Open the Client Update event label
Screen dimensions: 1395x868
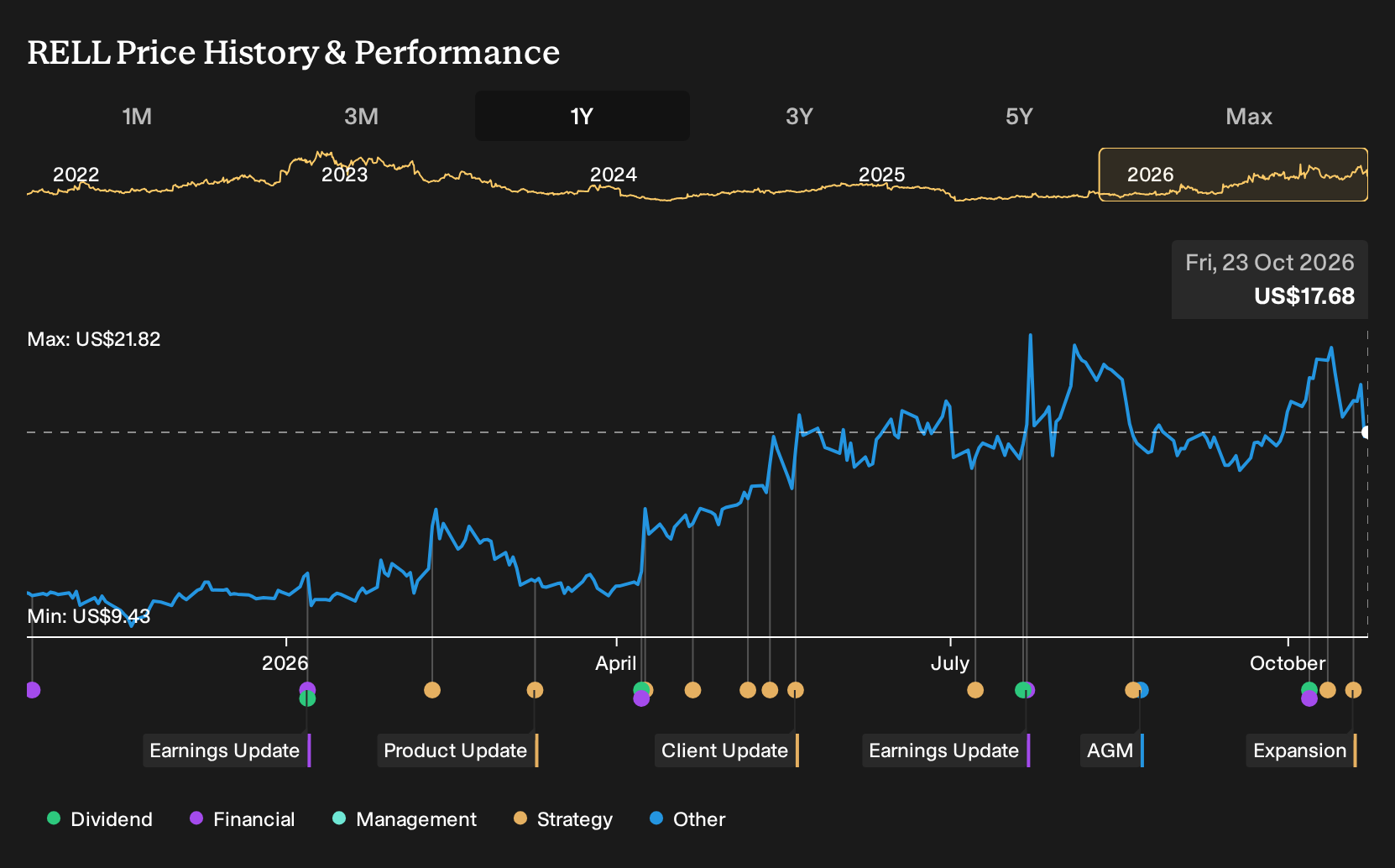coord(727,750)
